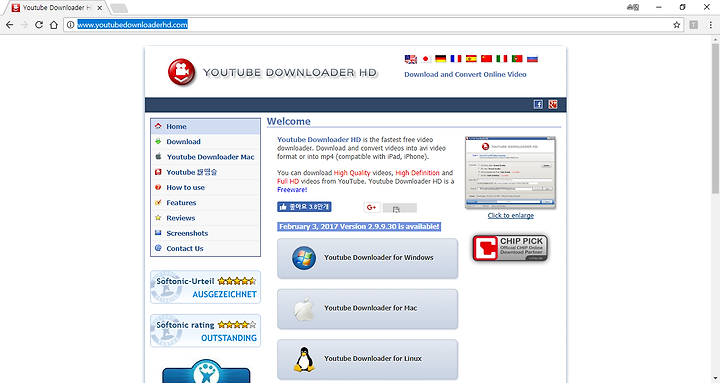720x383 pixels.
Task: Select the Japanese flag language
Action: [x=426, y=59]
